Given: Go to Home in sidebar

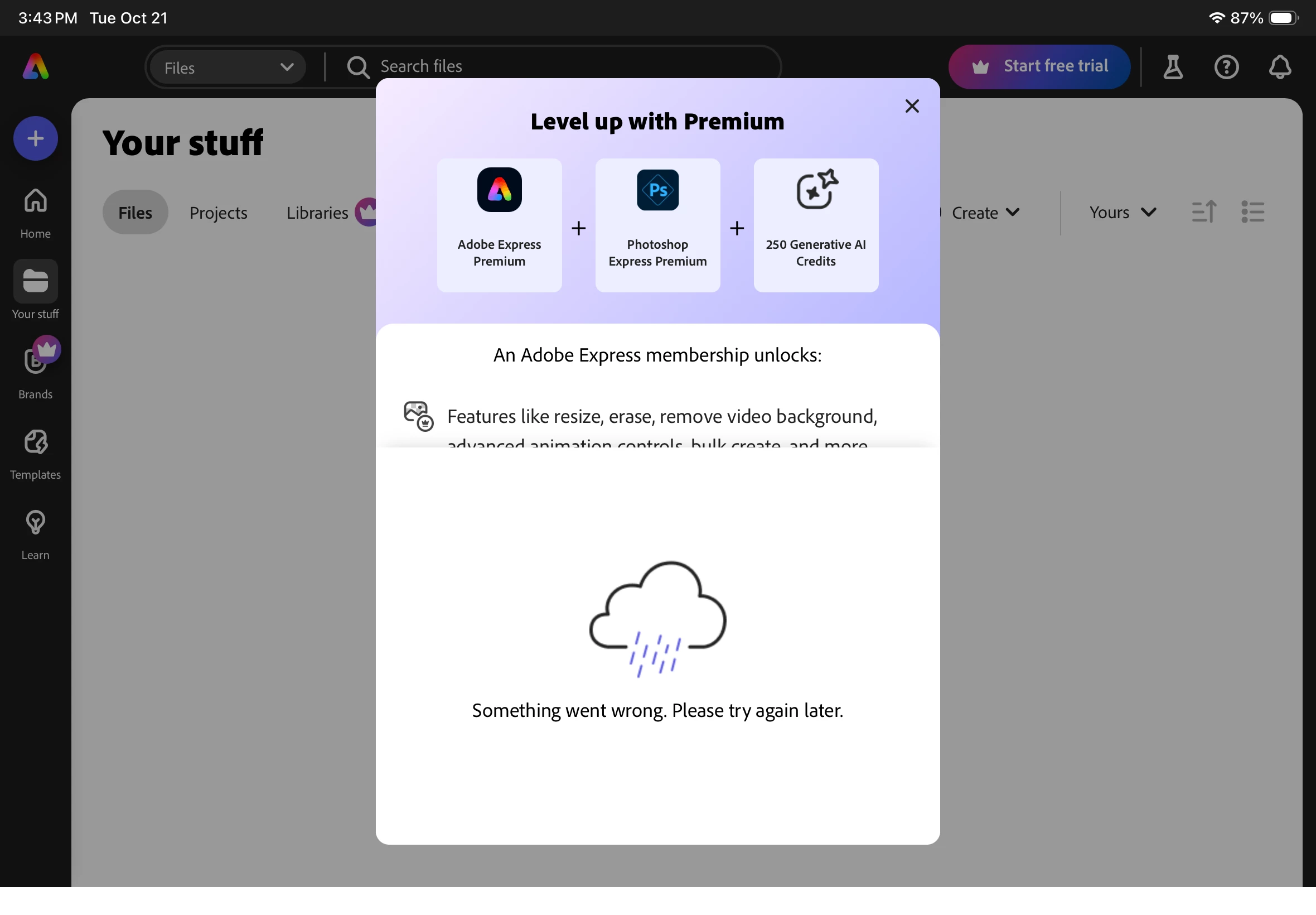Looking at the screenshot, I should point(36,213).
